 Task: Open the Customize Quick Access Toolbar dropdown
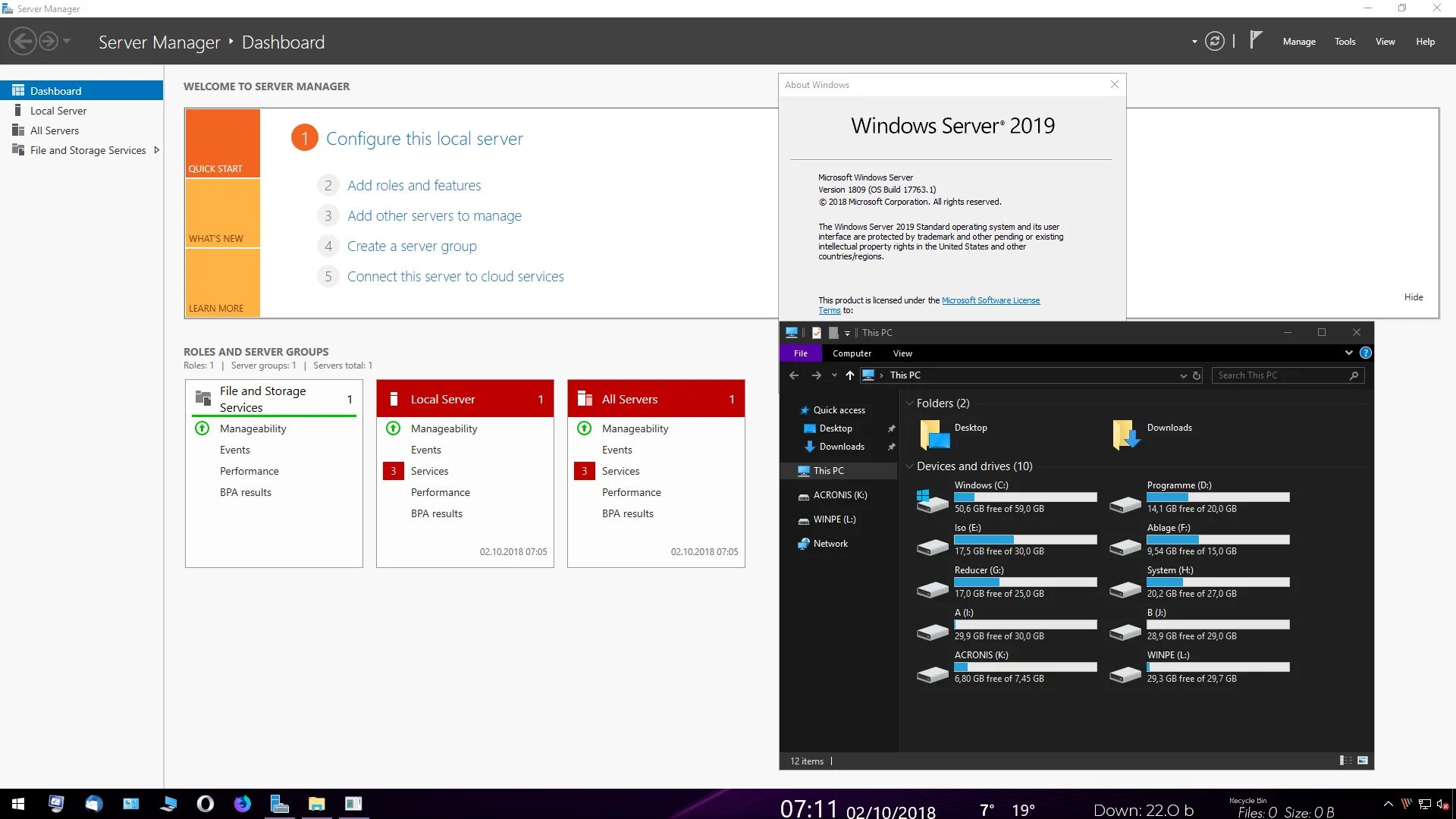pos(848,333)
